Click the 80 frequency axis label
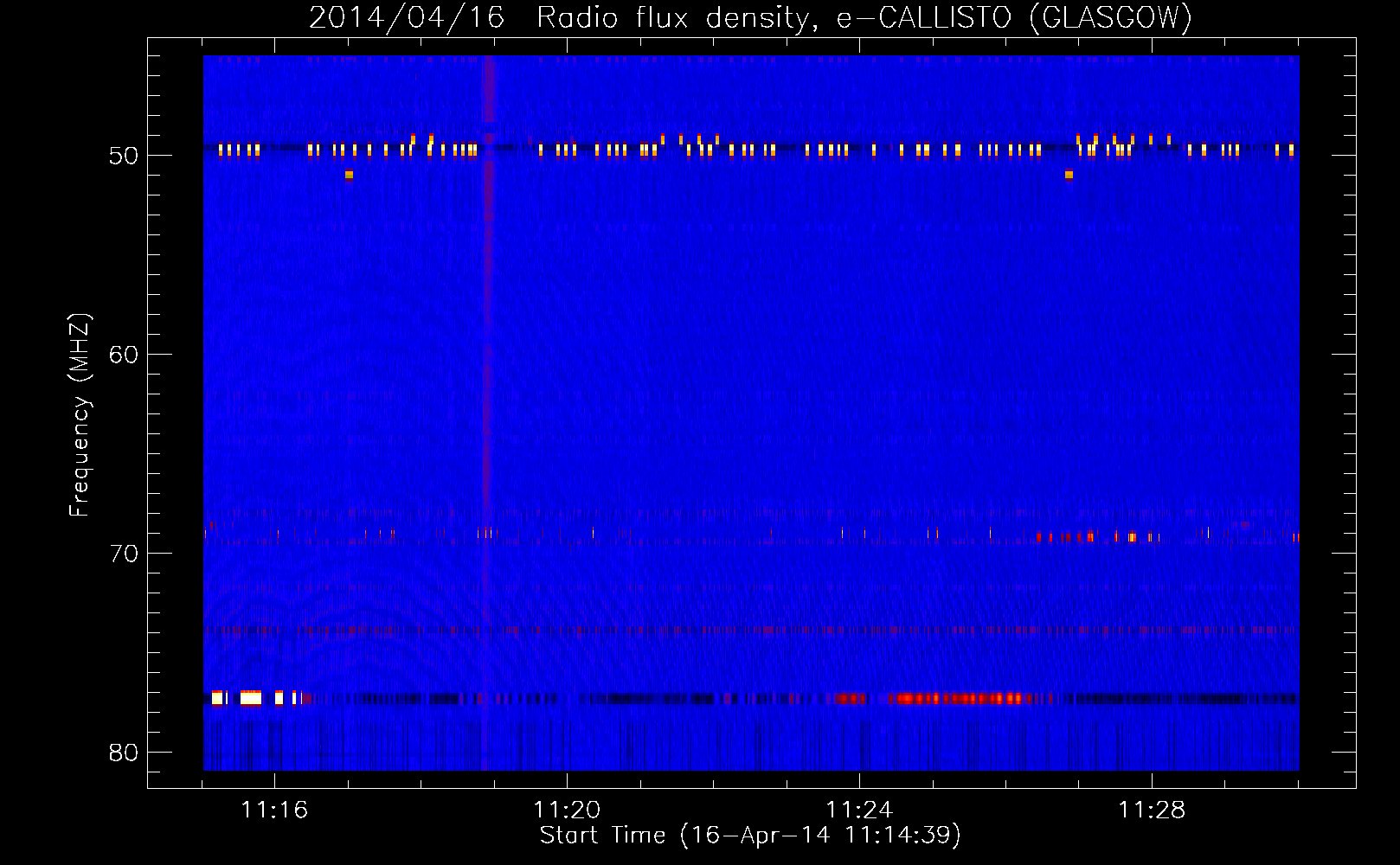1400x865 pixels. (124, 753)
